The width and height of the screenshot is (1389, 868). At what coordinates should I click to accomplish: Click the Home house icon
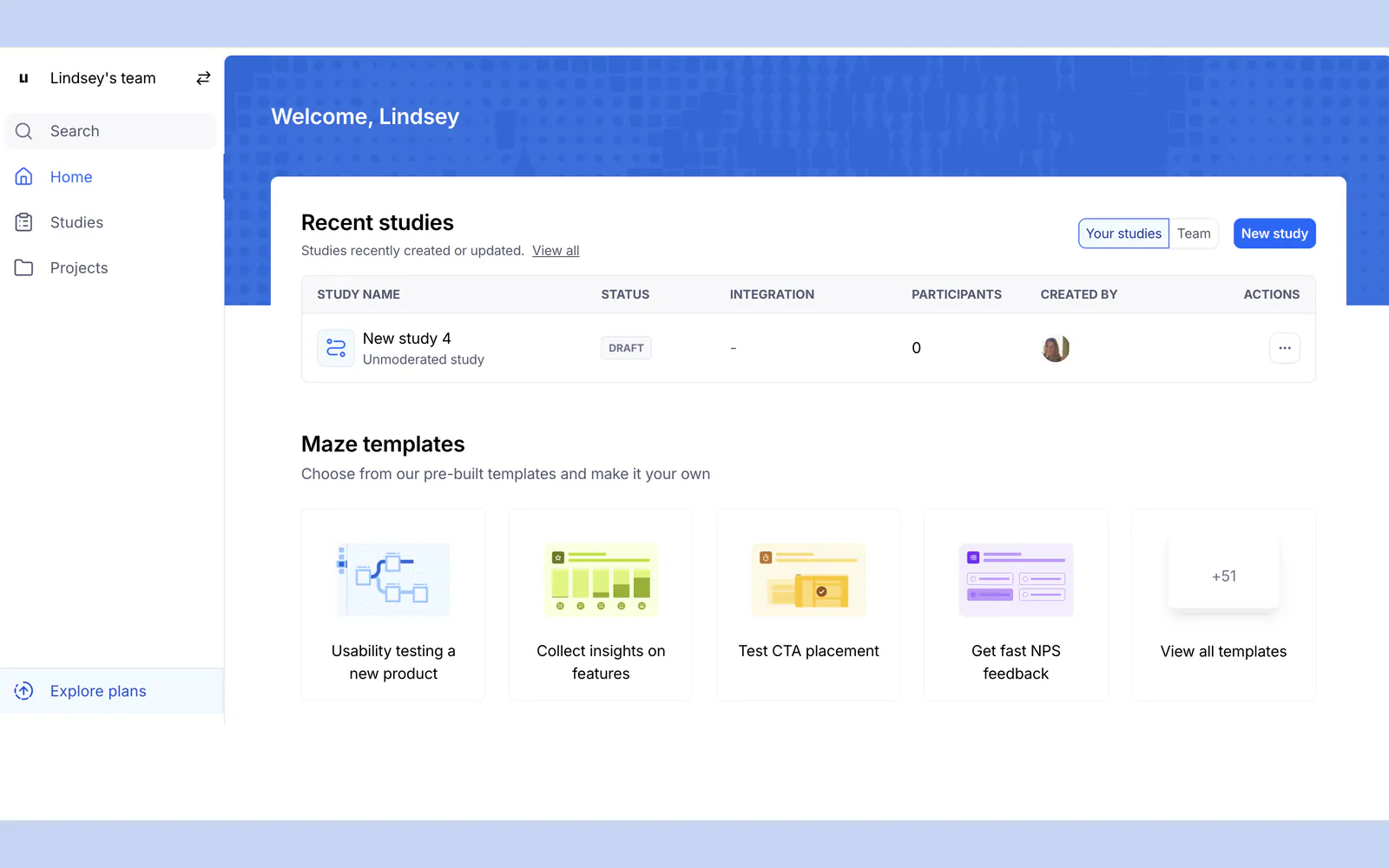point(23,177)
